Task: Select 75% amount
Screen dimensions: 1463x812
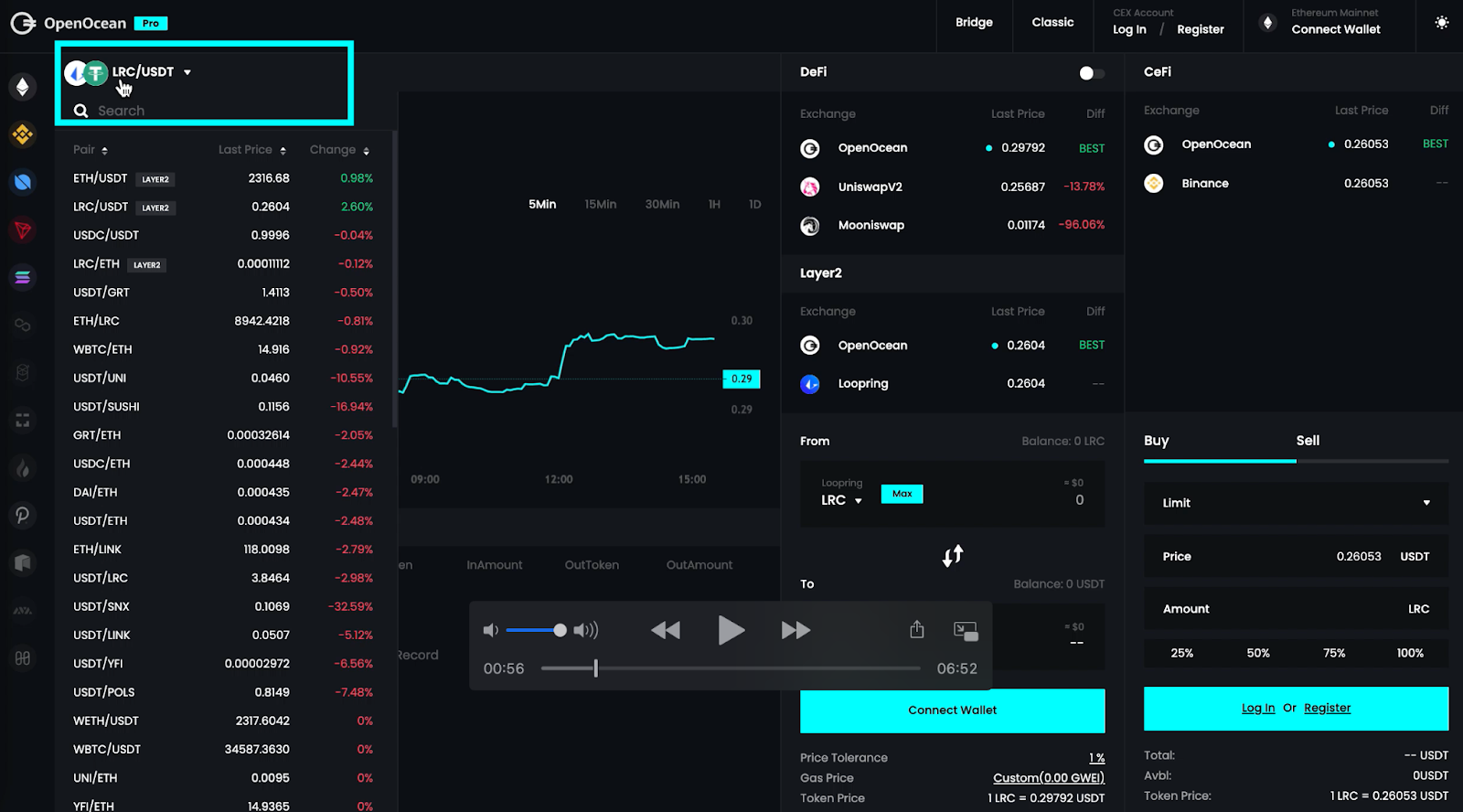Action: pyautogui.click(x=1334, y=653)
